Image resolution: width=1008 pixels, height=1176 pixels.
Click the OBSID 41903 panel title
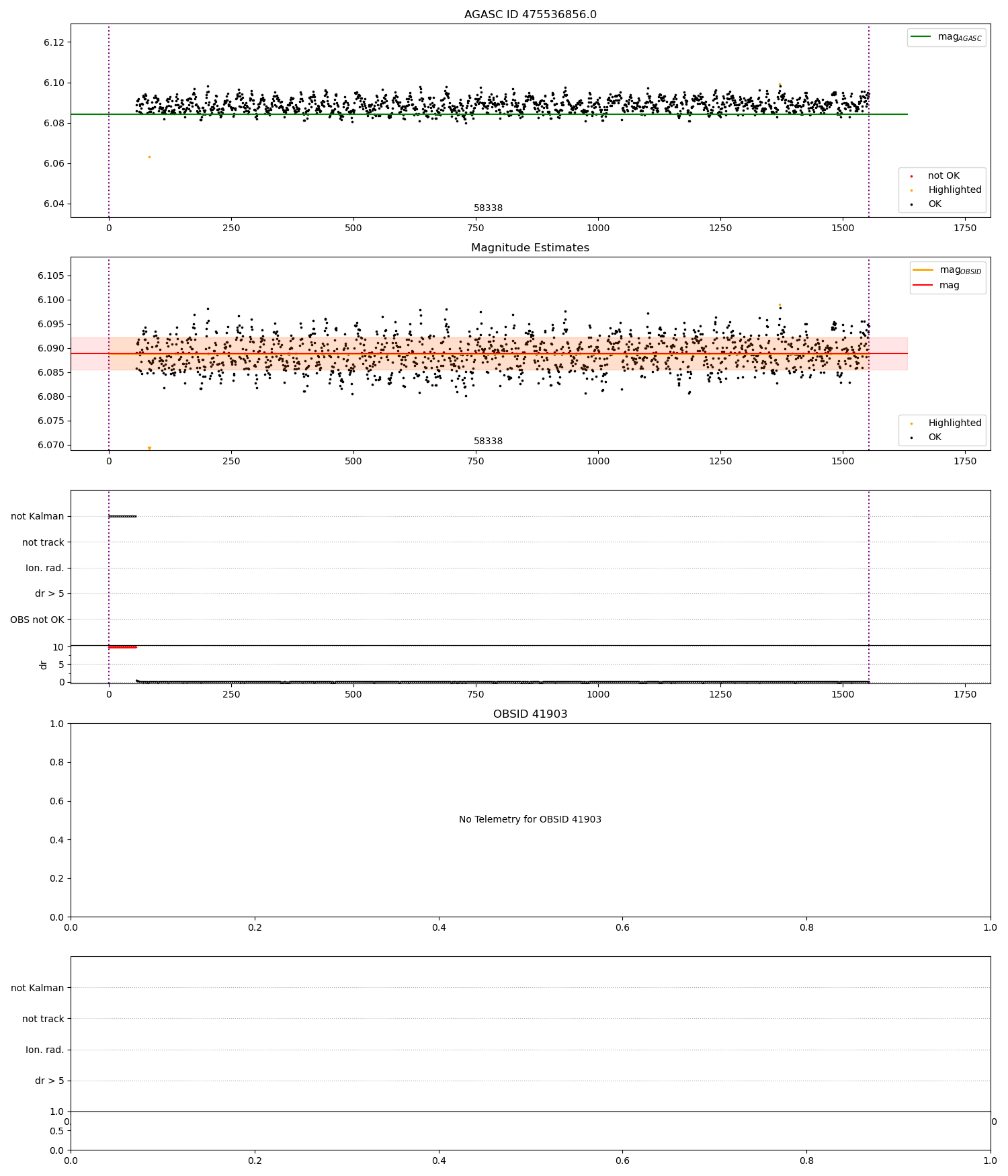click(530, 714)
